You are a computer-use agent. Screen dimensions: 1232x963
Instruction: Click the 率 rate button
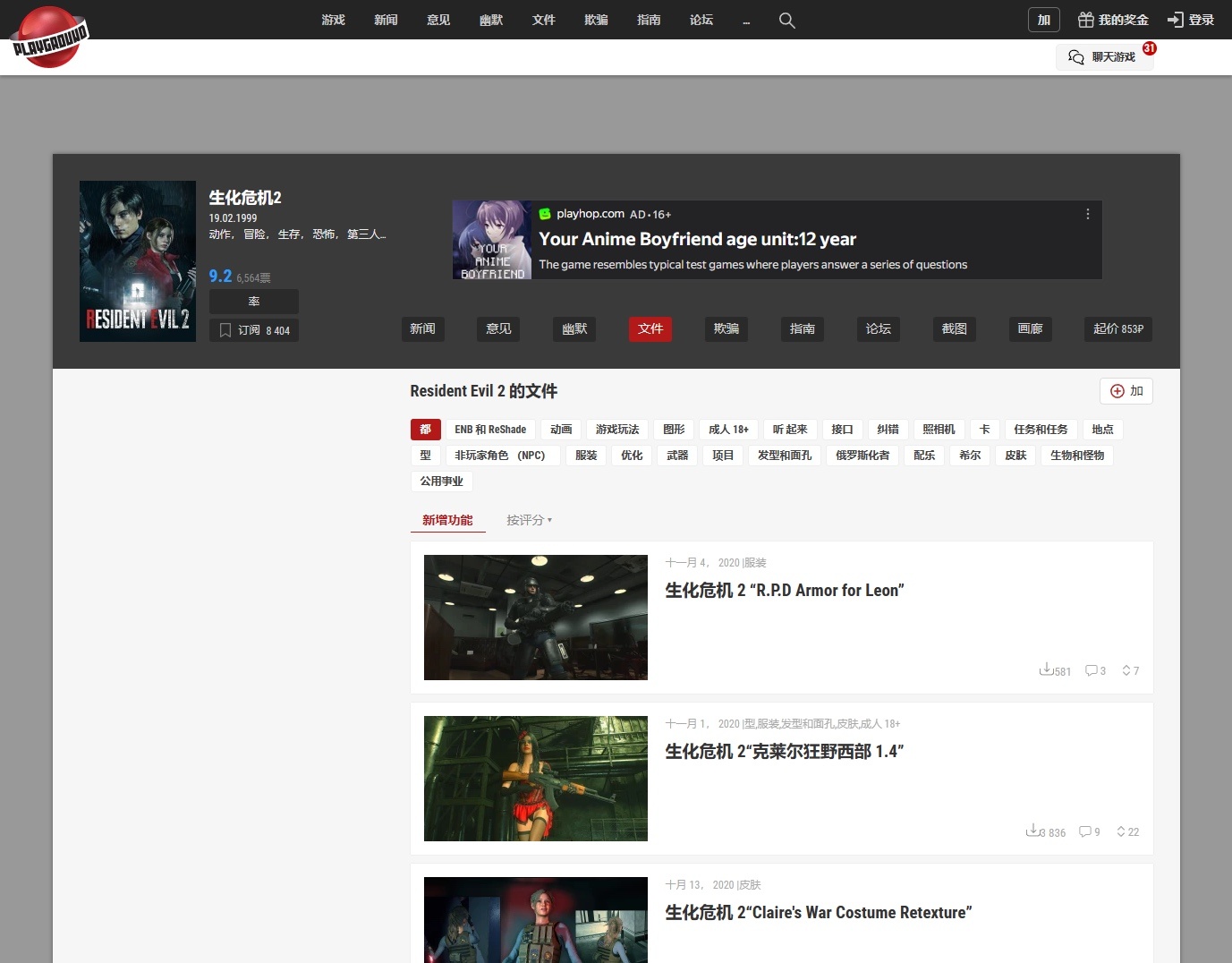tap(254, 302)
